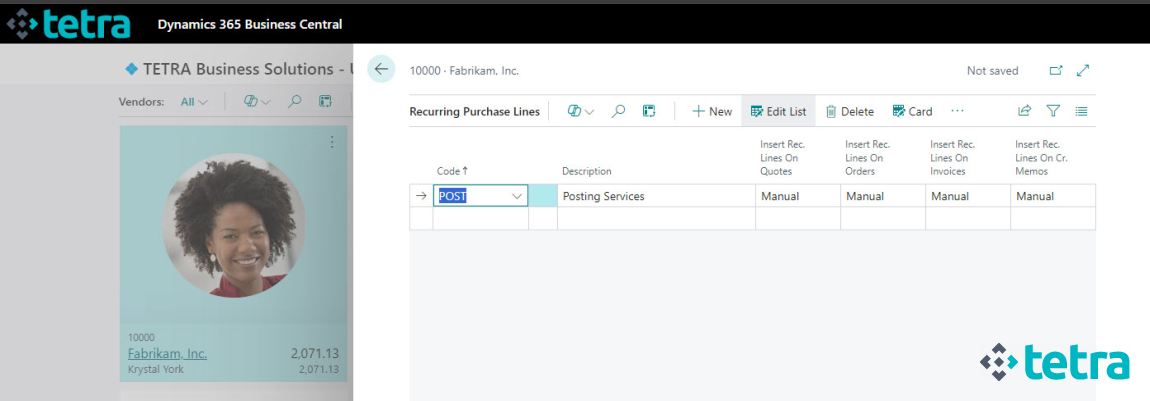Search the Vendors list in background
This screenshot has height=401, width=1150.
pyautogui.click(x=296, y=102)
